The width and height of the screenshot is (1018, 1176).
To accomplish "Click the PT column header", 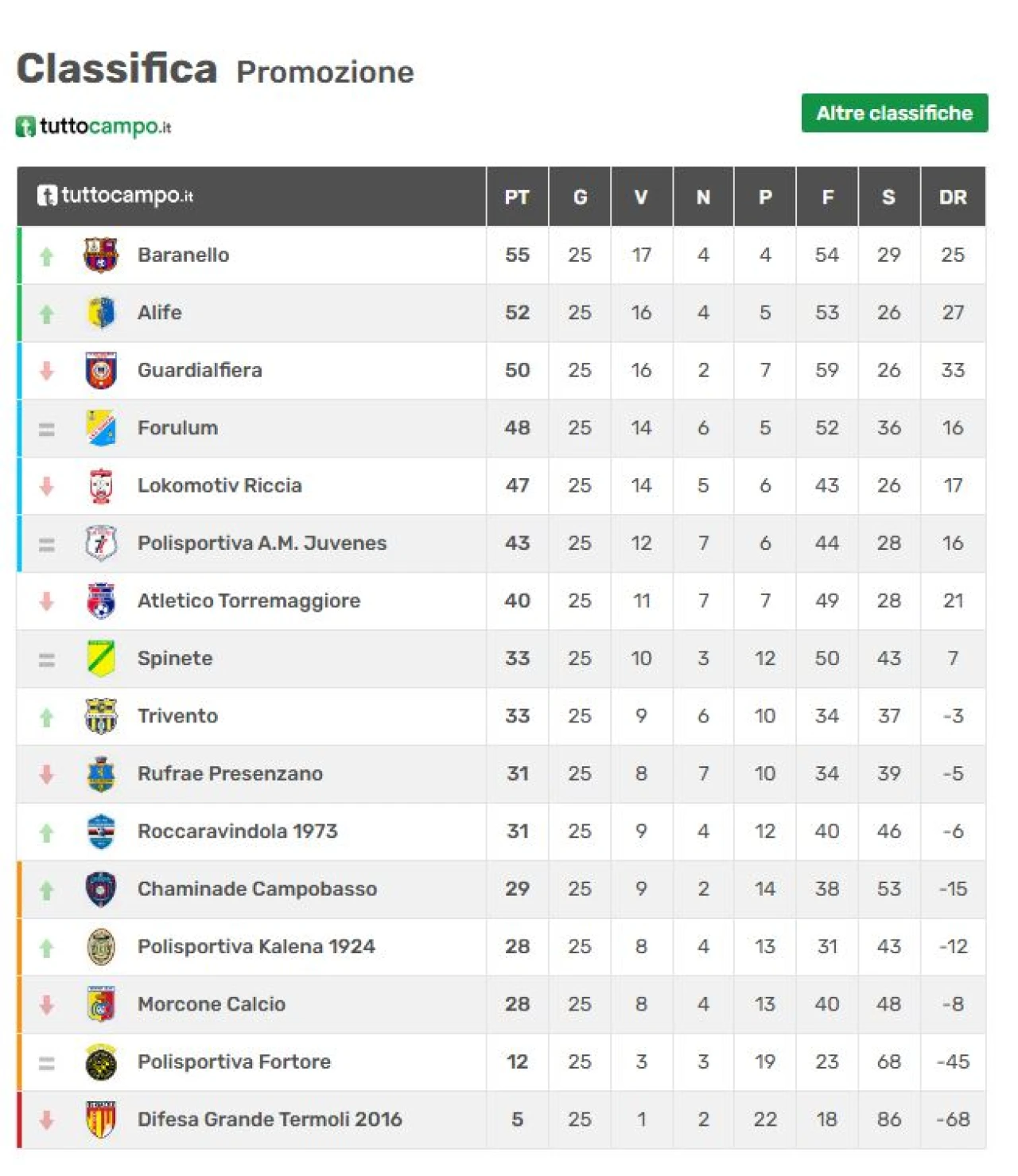I will coord(517,197).
